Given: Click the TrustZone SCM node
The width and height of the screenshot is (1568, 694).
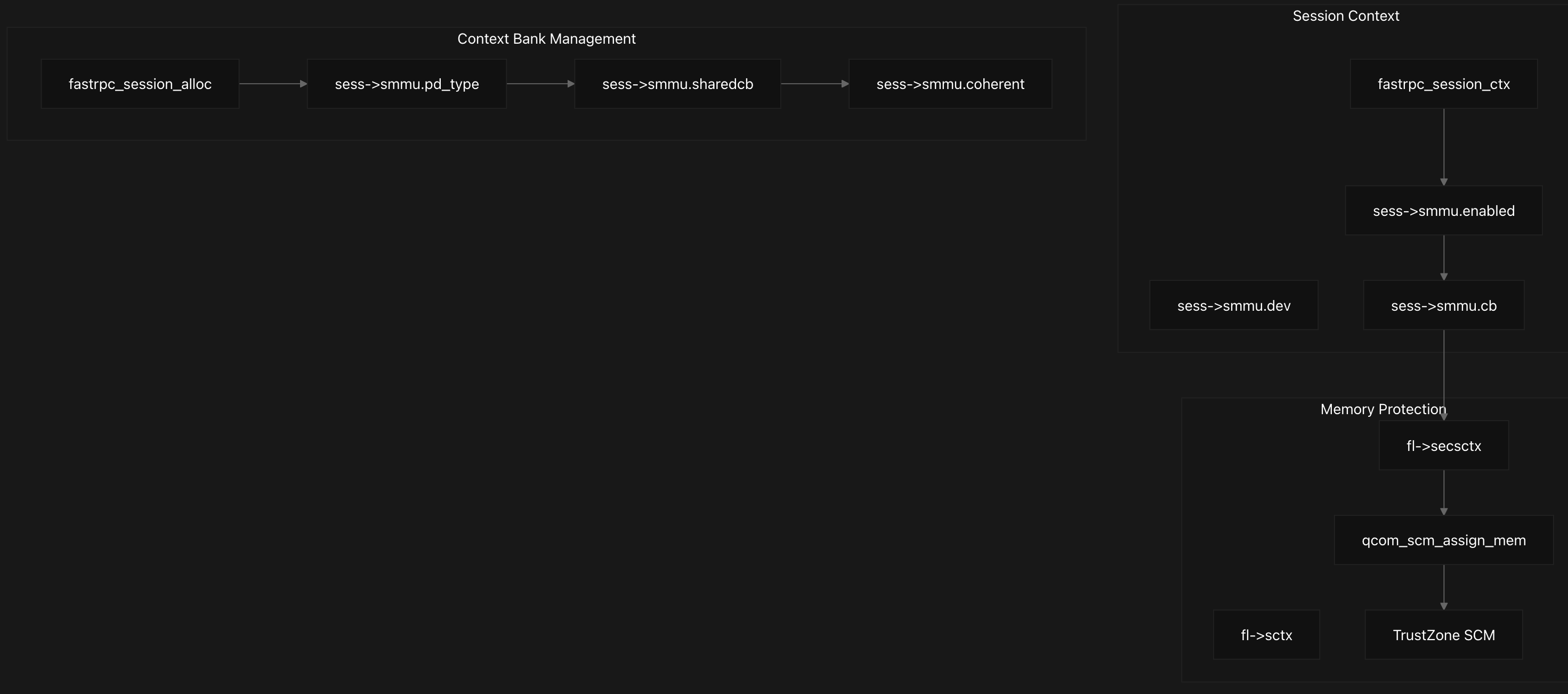Looking at the screenshot, I should pos(1444,635).
